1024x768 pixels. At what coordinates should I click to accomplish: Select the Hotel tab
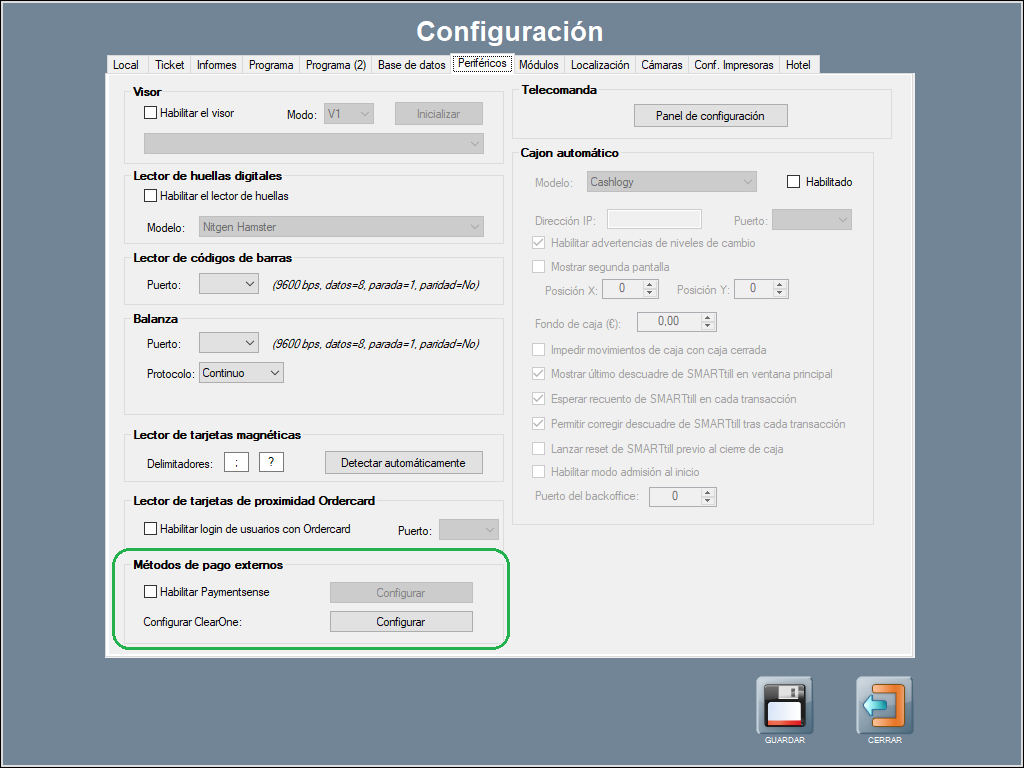pos(798,65)
